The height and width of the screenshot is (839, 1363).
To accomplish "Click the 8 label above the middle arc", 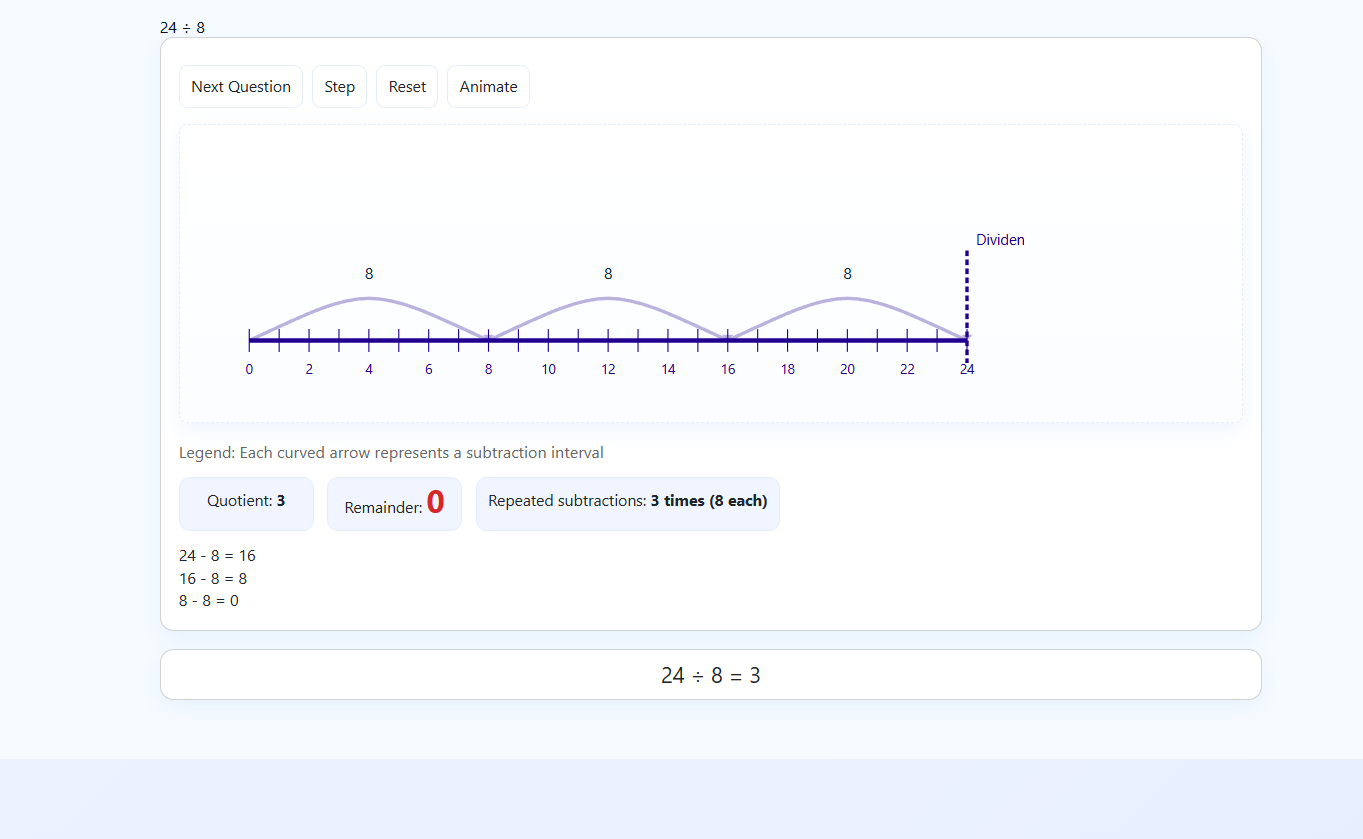I will [608, 274].
